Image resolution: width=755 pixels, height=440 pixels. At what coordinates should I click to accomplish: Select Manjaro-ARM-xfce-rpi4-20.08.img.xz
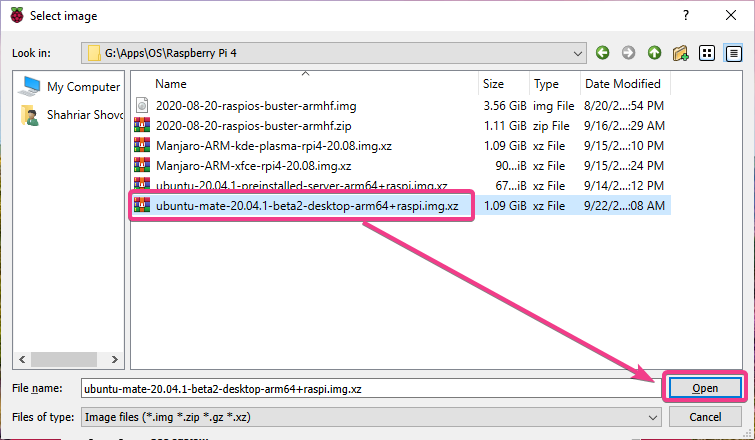coord(253,166)
